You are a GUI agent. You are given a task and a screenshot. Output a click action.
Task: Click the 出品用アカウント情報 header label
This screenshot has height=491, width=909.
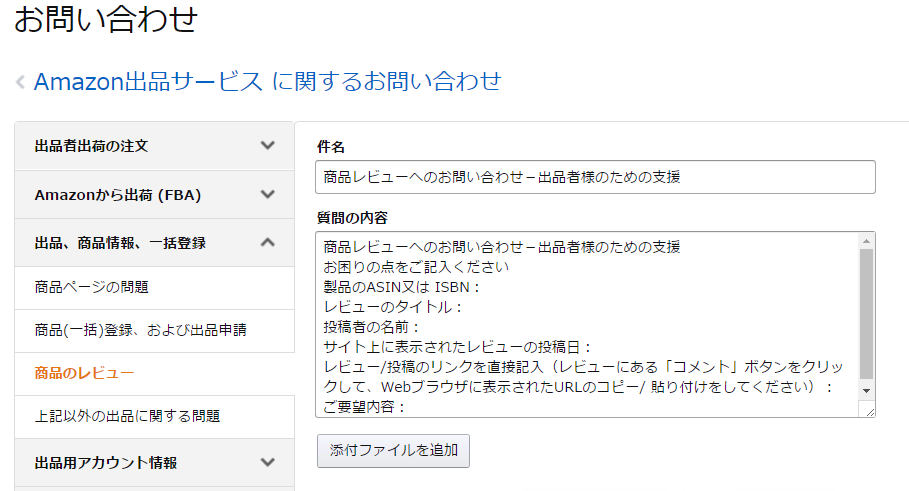(x=106, y=463)
